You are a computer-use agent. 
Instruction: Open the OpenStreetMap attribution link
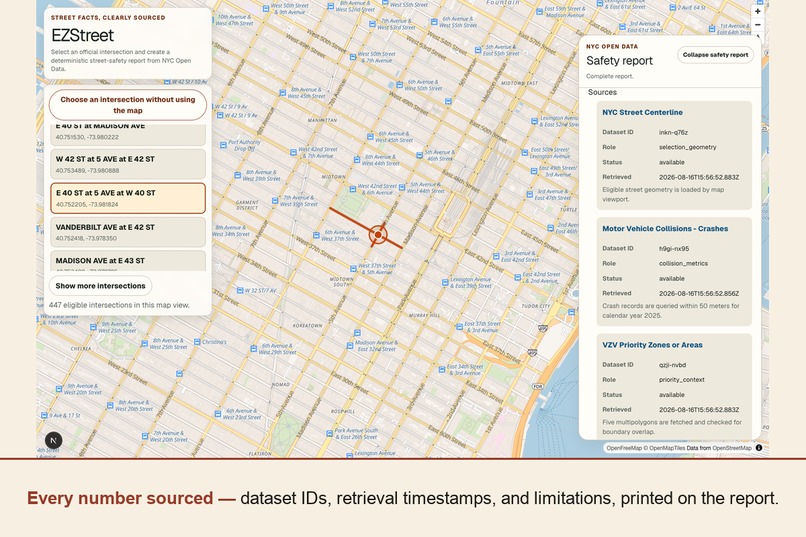point(732,448)
